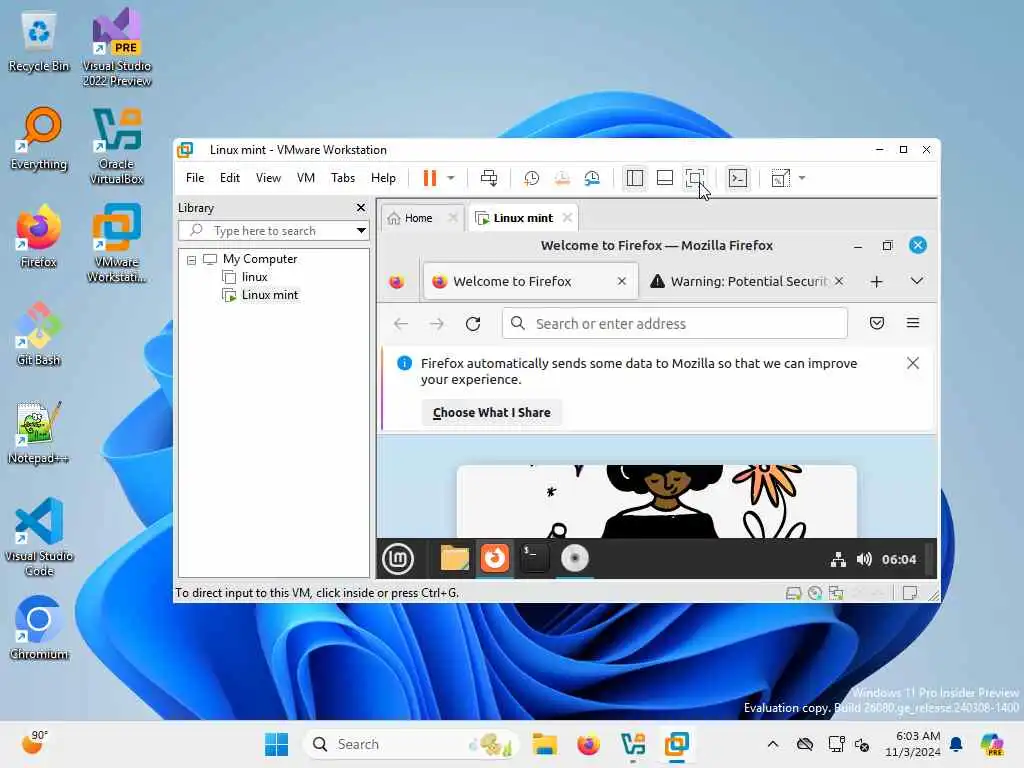
Task: Open the library search filter dropdown
Action: click(360, 231)
